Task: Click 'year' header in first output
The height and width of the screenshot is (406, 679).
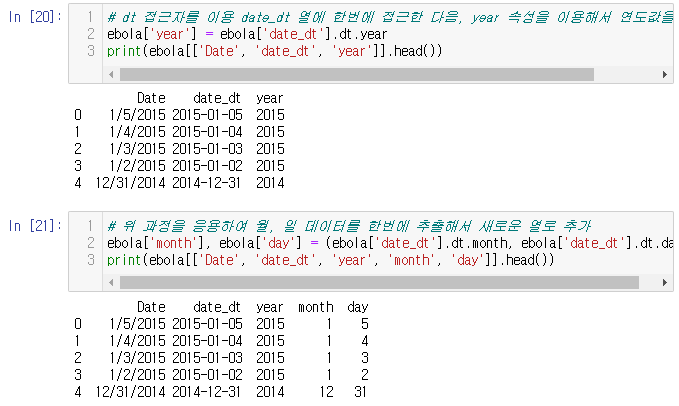Action: (269, 99)
